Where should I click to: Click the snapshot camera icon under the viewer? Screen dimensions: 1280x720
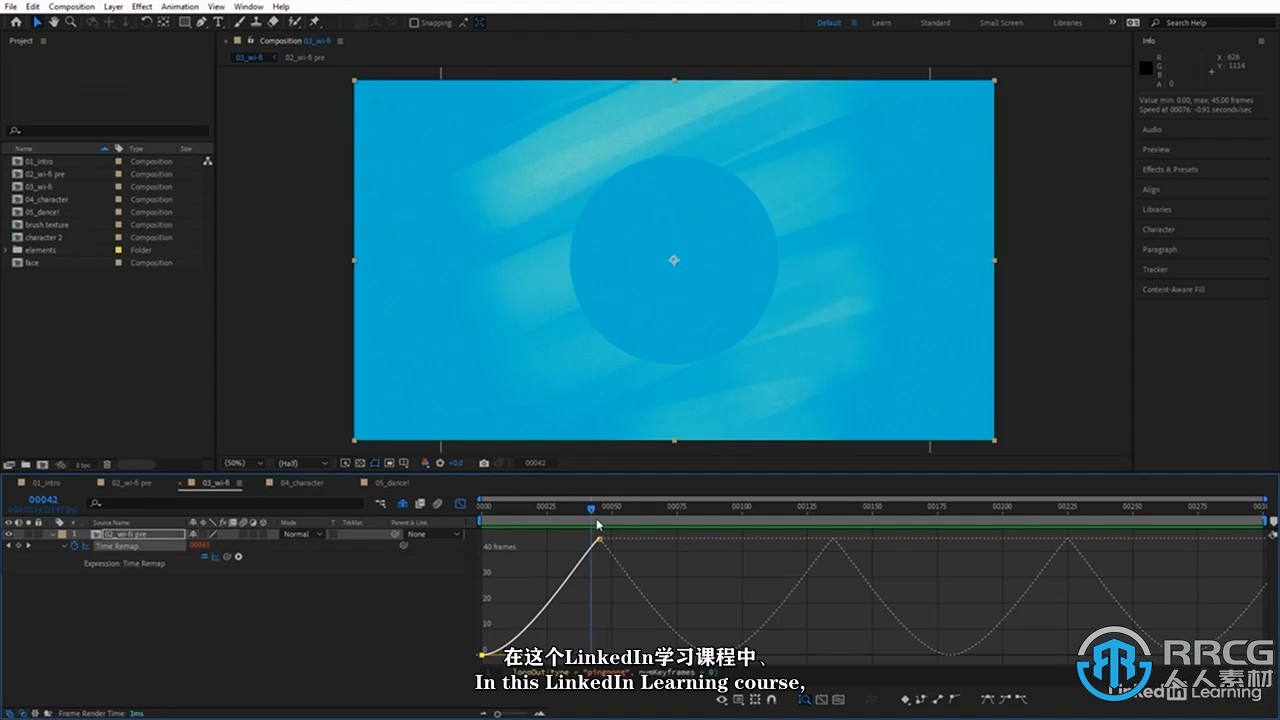pyautogui.click(x=484, y=463)
